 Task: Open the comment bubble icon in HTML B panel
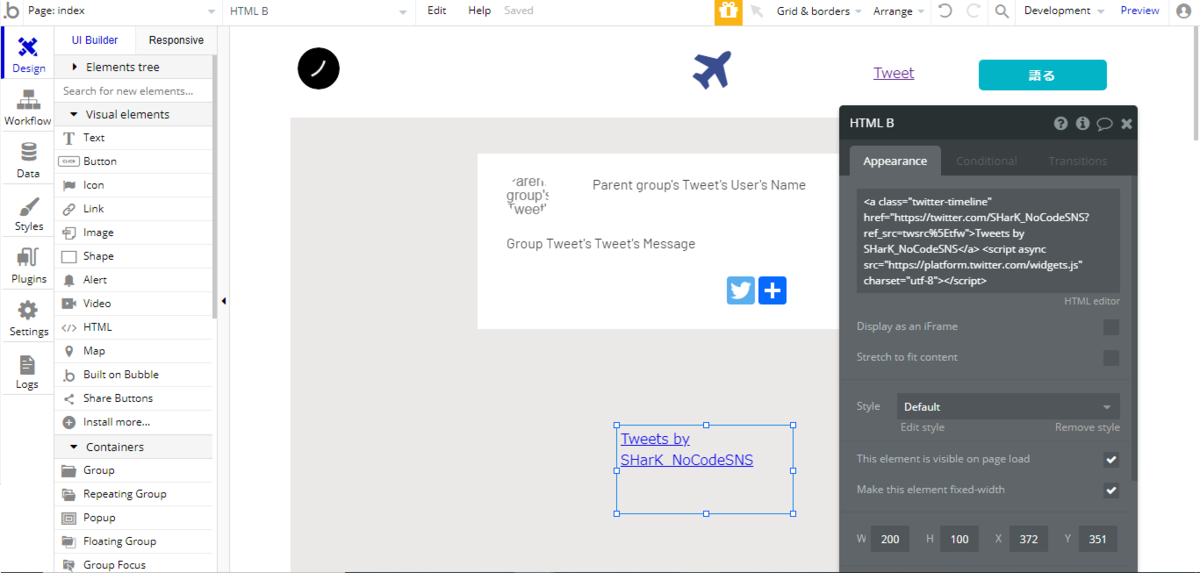tap(1104, 124)
